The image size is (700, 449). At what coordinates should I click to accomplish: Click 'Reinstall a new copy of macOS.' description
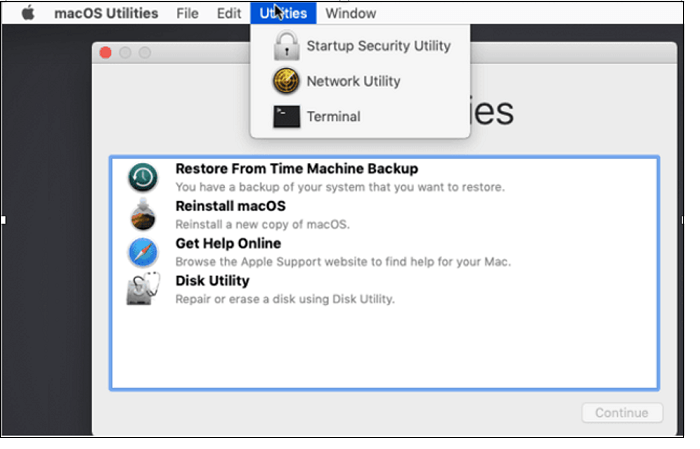[x=262, y=224]
